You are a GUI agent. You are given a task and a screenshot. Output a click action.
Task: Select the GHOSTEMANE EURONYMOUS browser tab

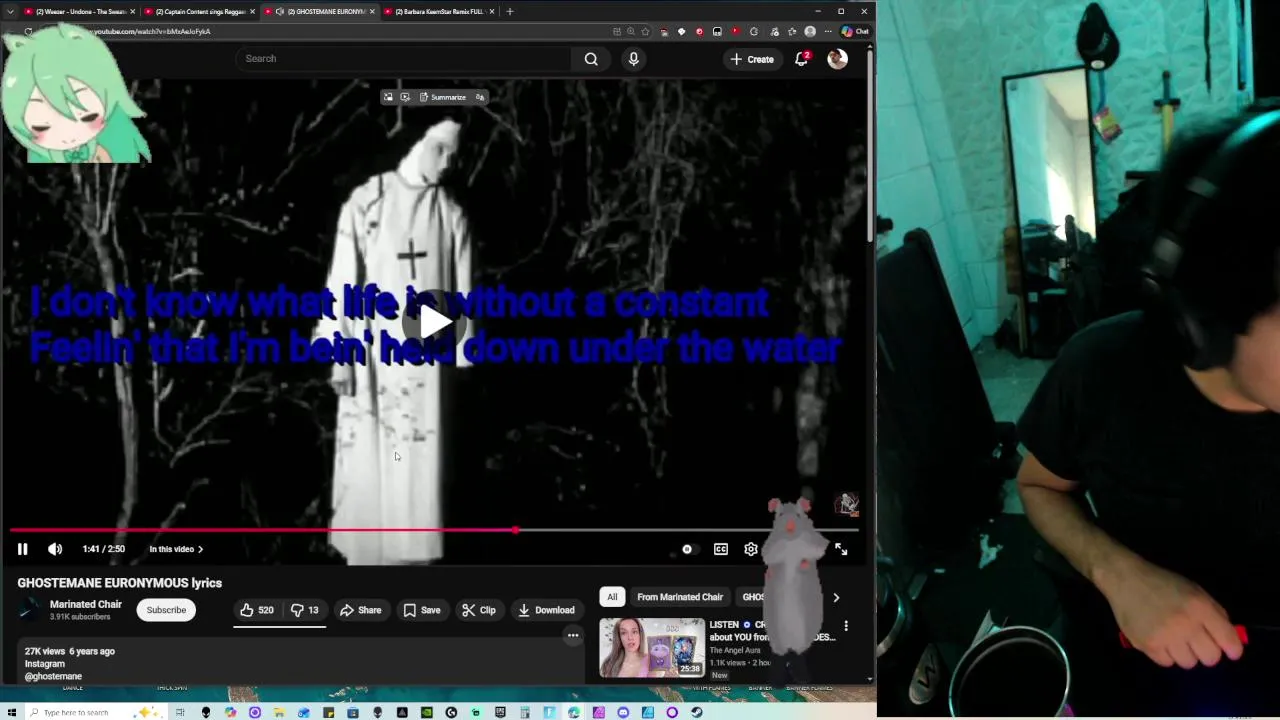318,11
